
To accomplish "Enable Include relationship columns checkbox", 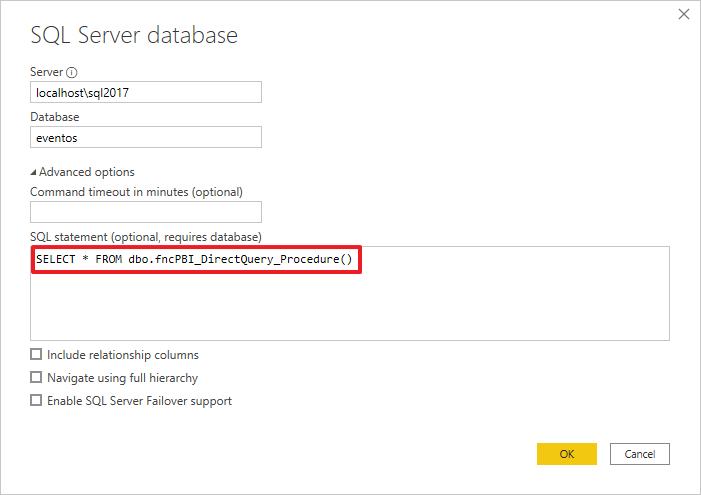I will click(x=36, y=355).
